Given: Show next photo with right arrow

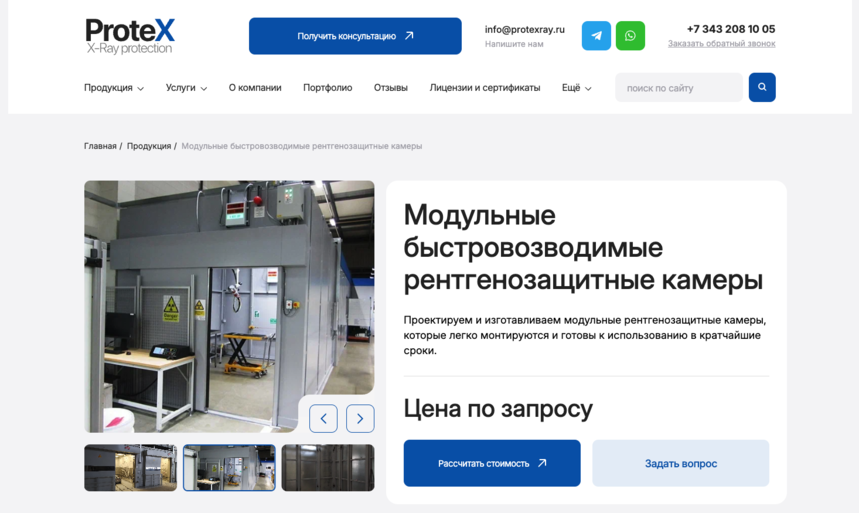Looking at the screenshot, I should tap(360, 419).
